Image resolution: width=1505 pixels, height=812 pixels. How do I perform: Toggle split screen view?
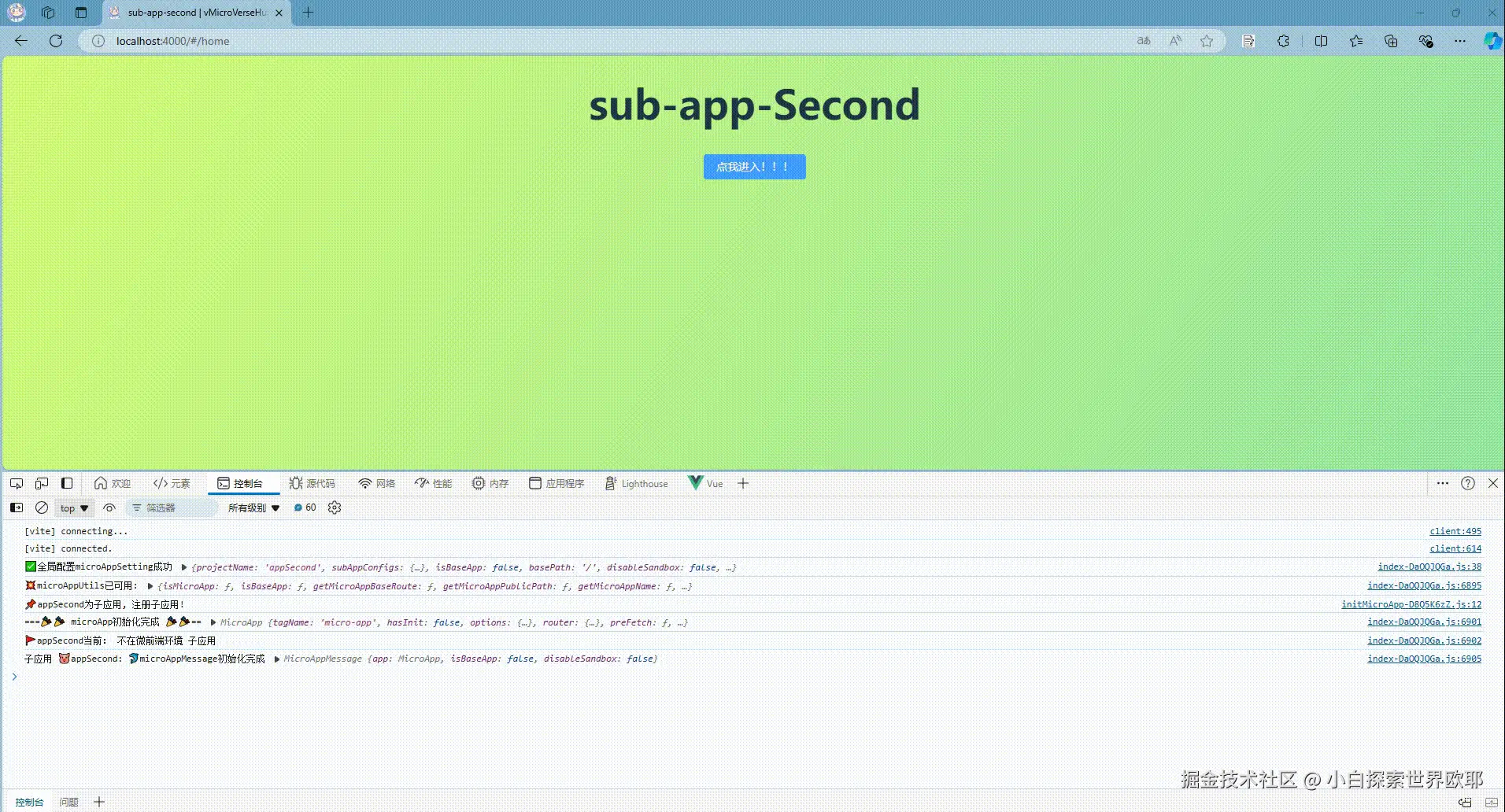coord(1320,41)
